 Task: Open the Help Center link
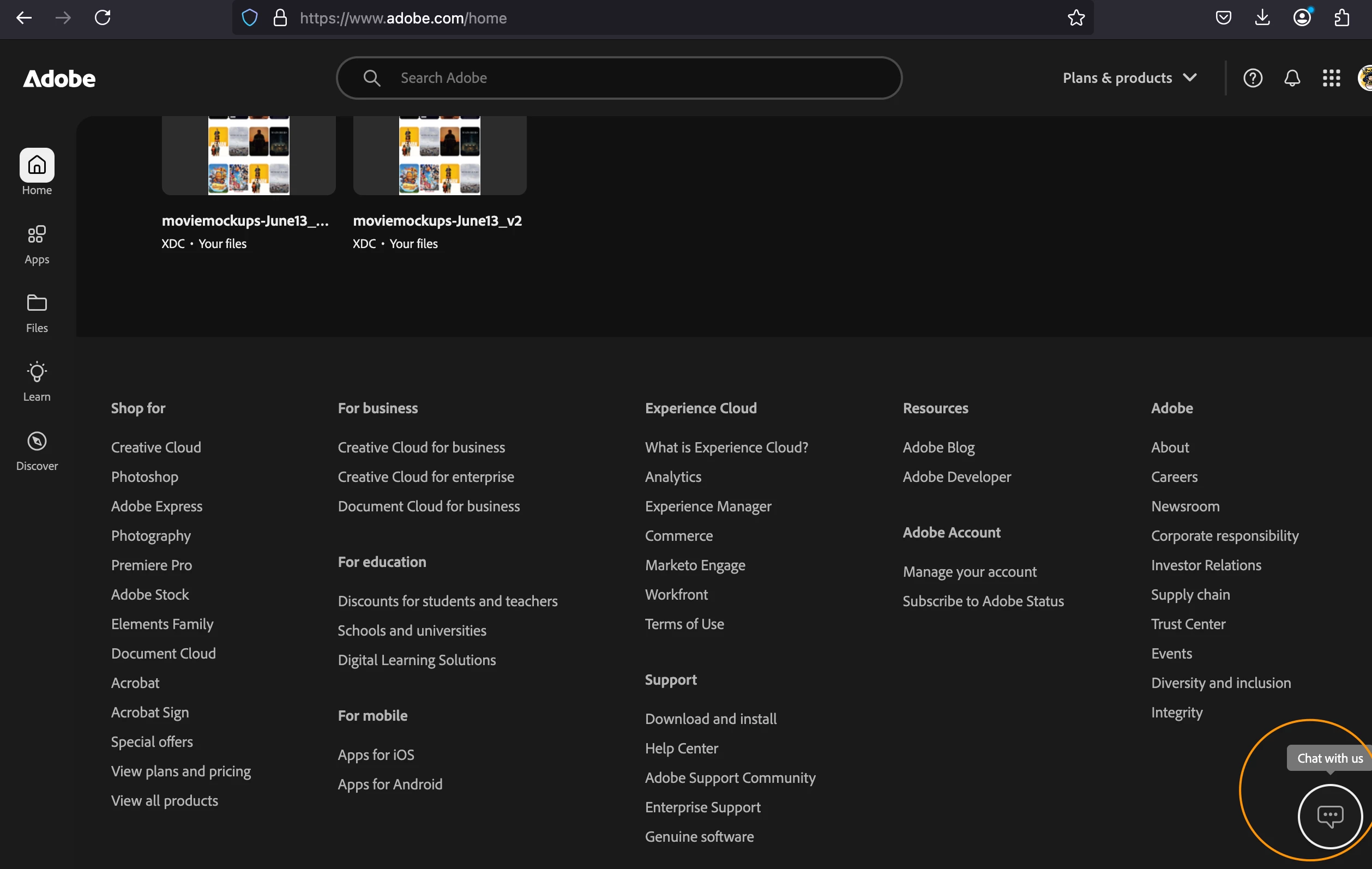click(x=681, y=748)
